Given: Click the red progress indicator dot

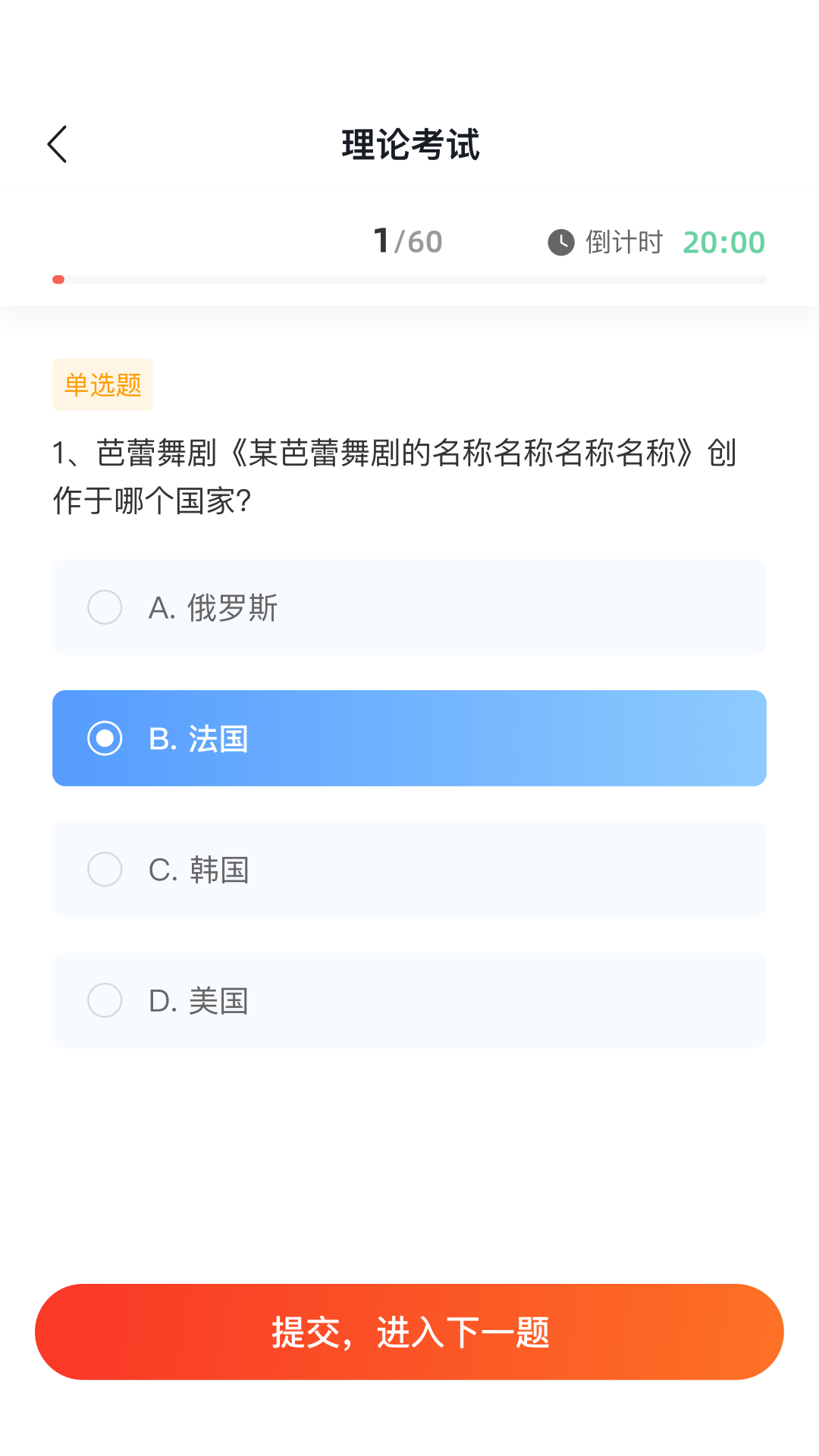Looking at the screenshot, I should point(58,280).
